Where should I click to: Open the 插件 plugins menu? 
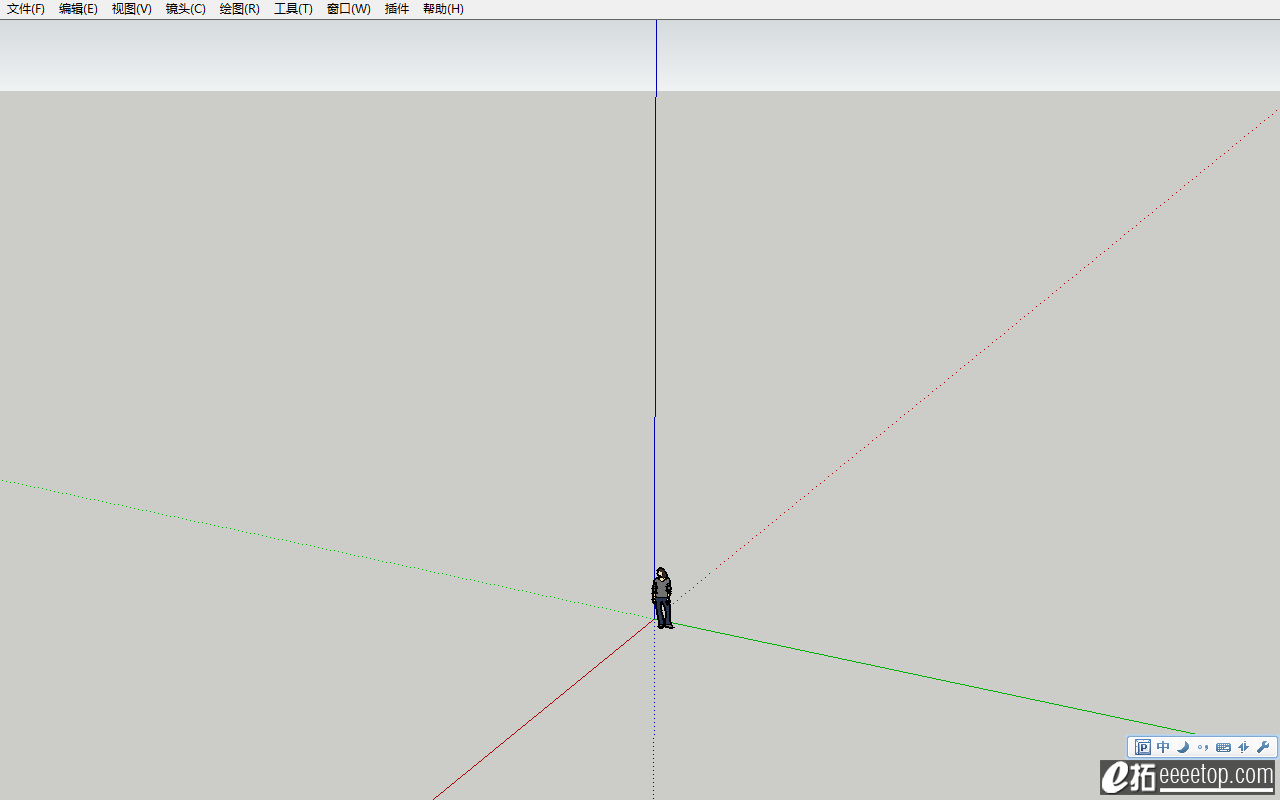(397, 9)
